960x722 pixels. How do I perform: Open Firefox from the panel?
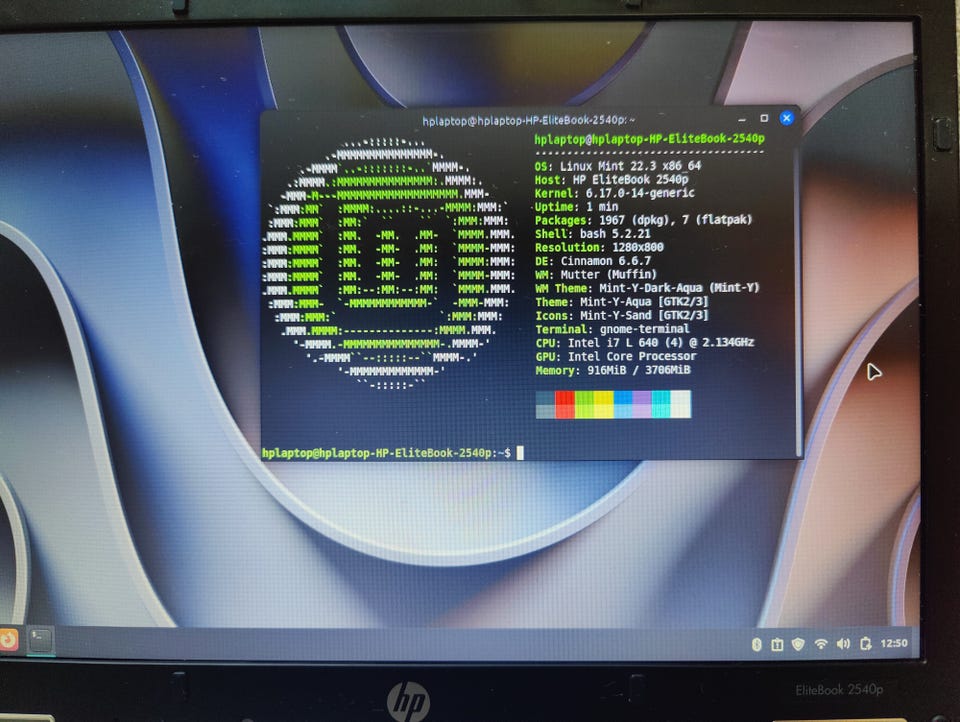click(x=9, y=639)
